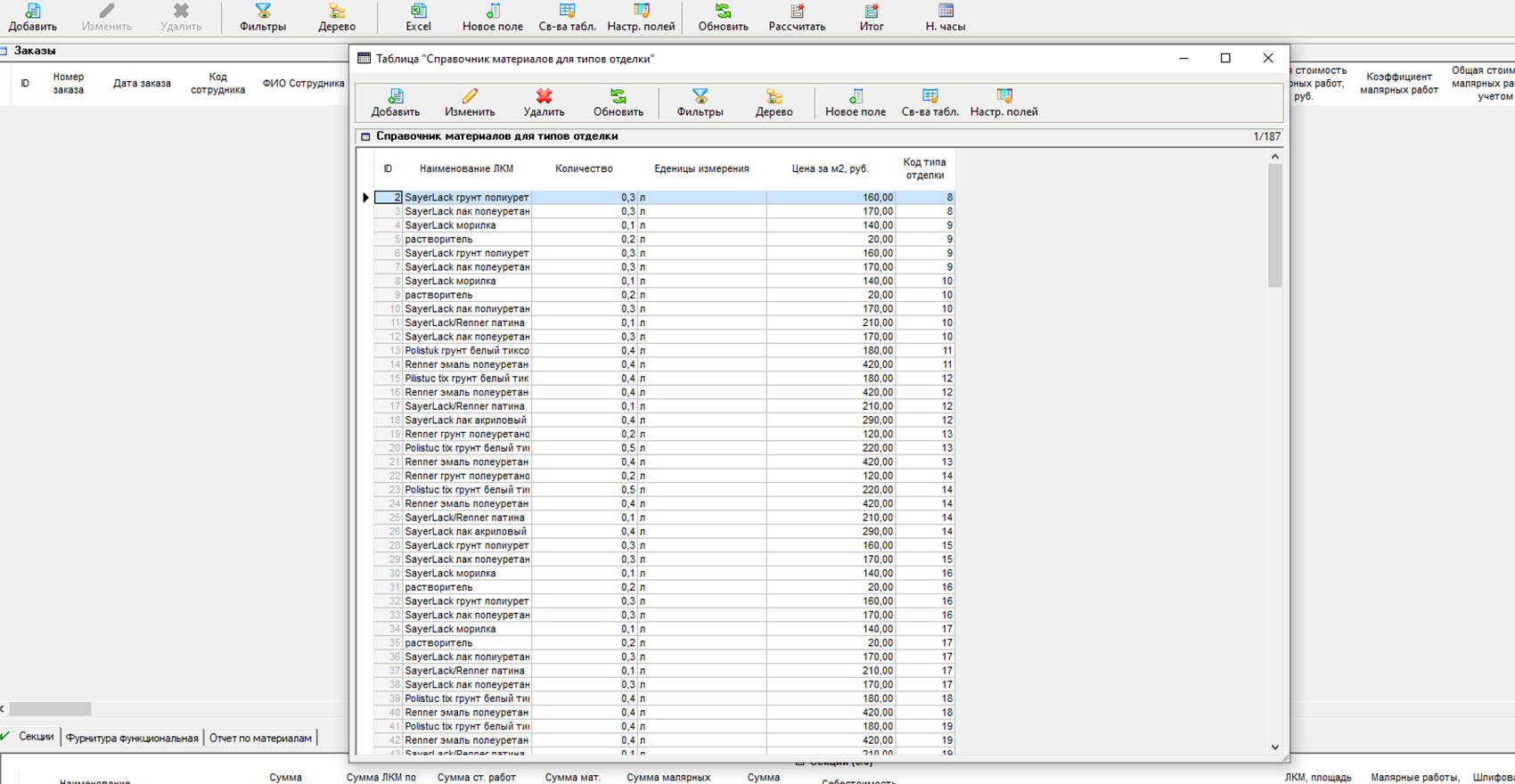This screenshot has height=784, width=1515.
Task: Sort by the ID column header in dialog
Action: pos(388,168)
